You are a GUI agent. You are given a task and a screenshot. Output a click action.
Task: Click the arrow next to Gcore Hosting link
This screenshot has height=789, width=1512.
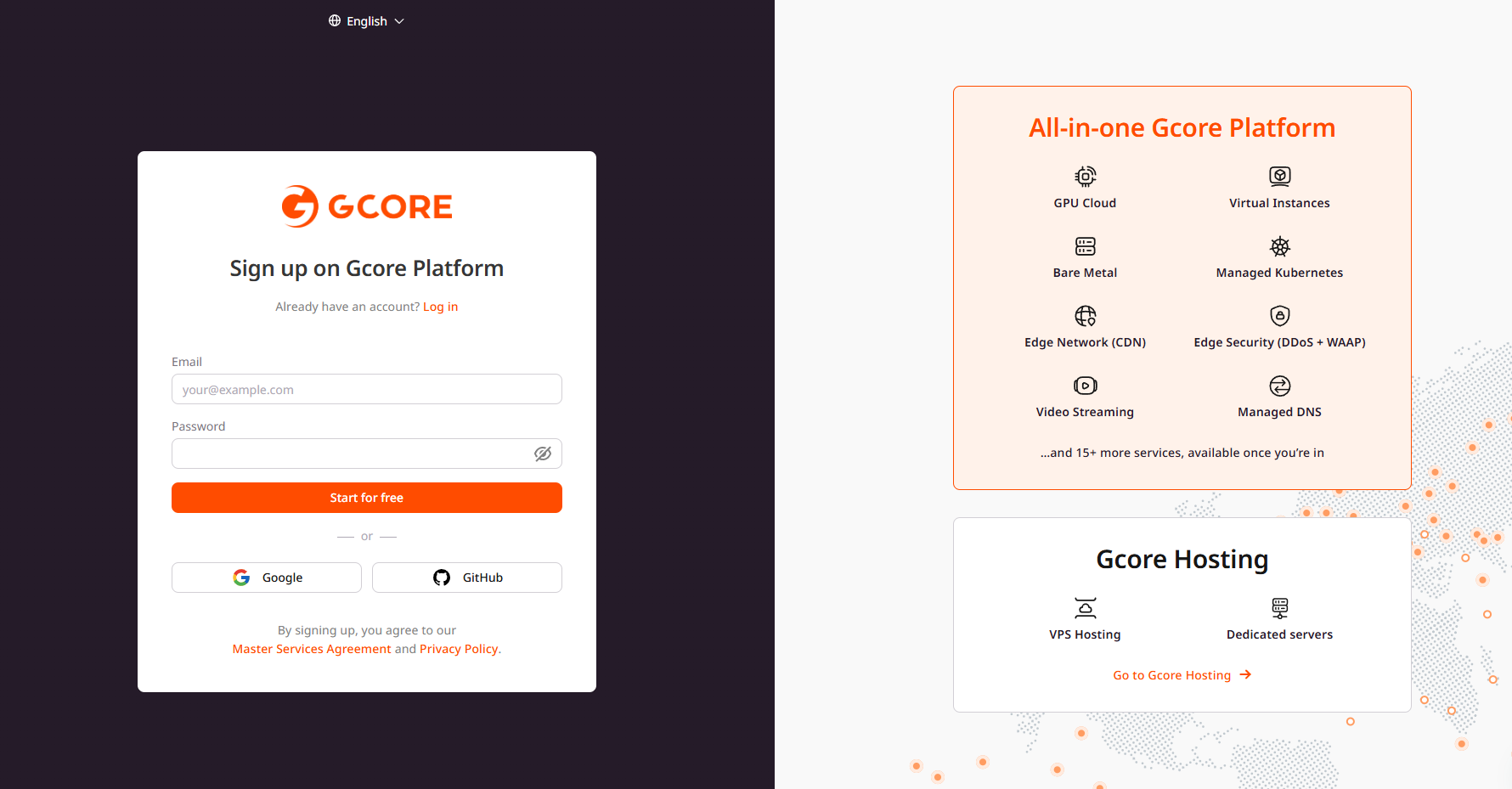click(1245, 674)
